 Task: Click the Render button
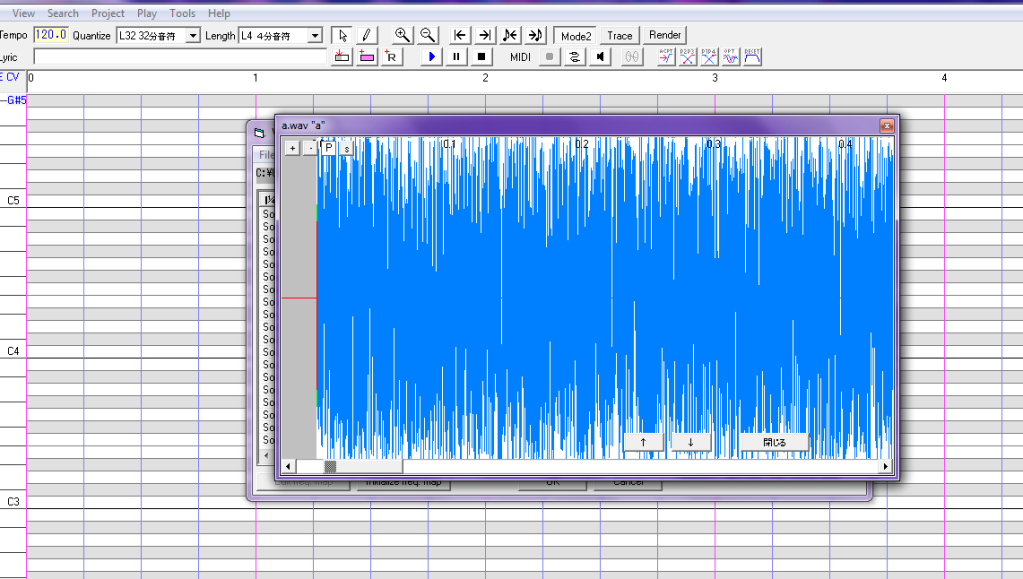pos(665,35)
